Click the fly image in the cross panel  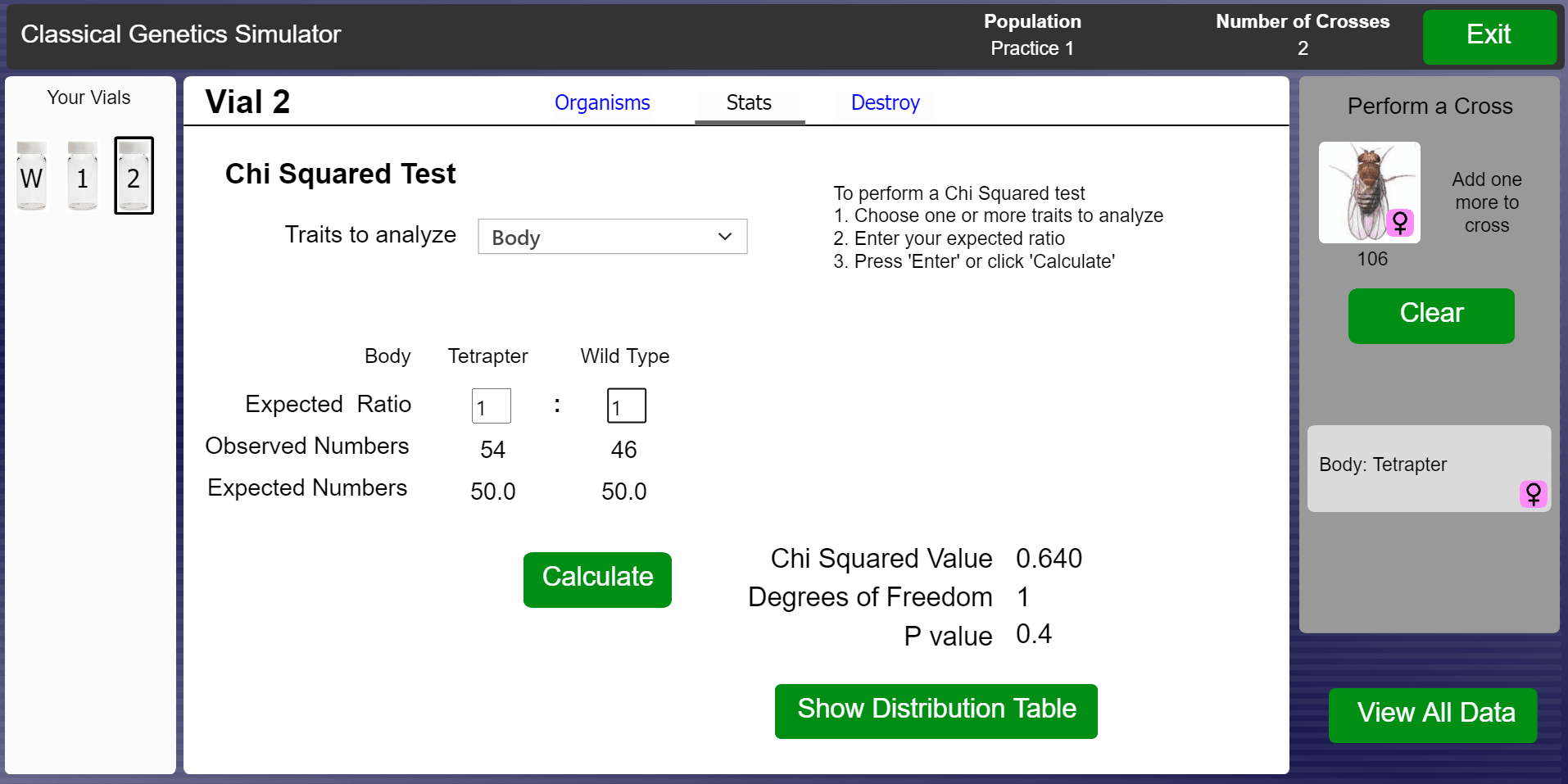[1360, 188]
